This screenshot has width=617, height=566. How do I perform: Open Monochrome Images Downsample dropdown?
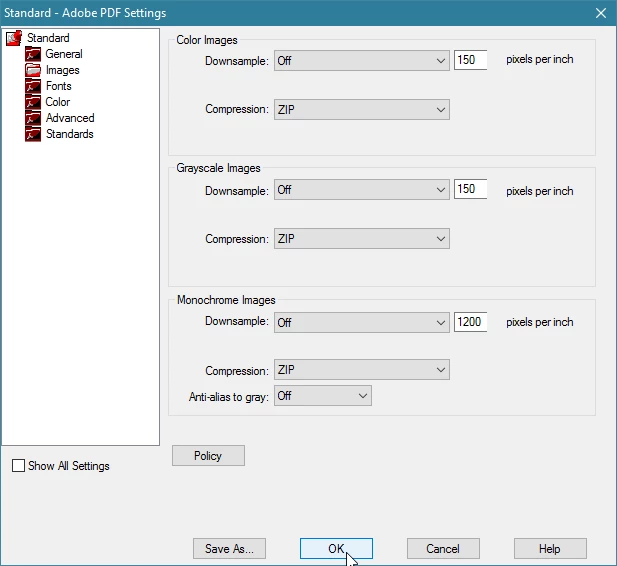pos(362,322)
